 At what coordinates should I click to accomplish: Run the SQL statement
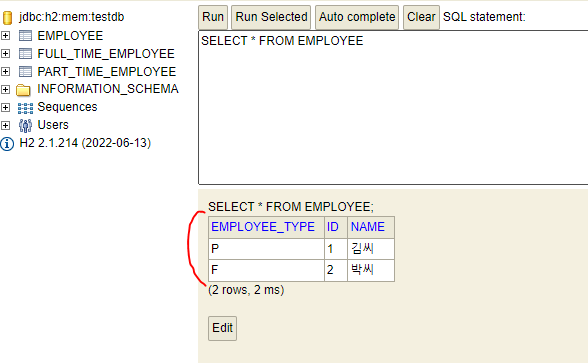pyautogui.click(x=213, y=17)
